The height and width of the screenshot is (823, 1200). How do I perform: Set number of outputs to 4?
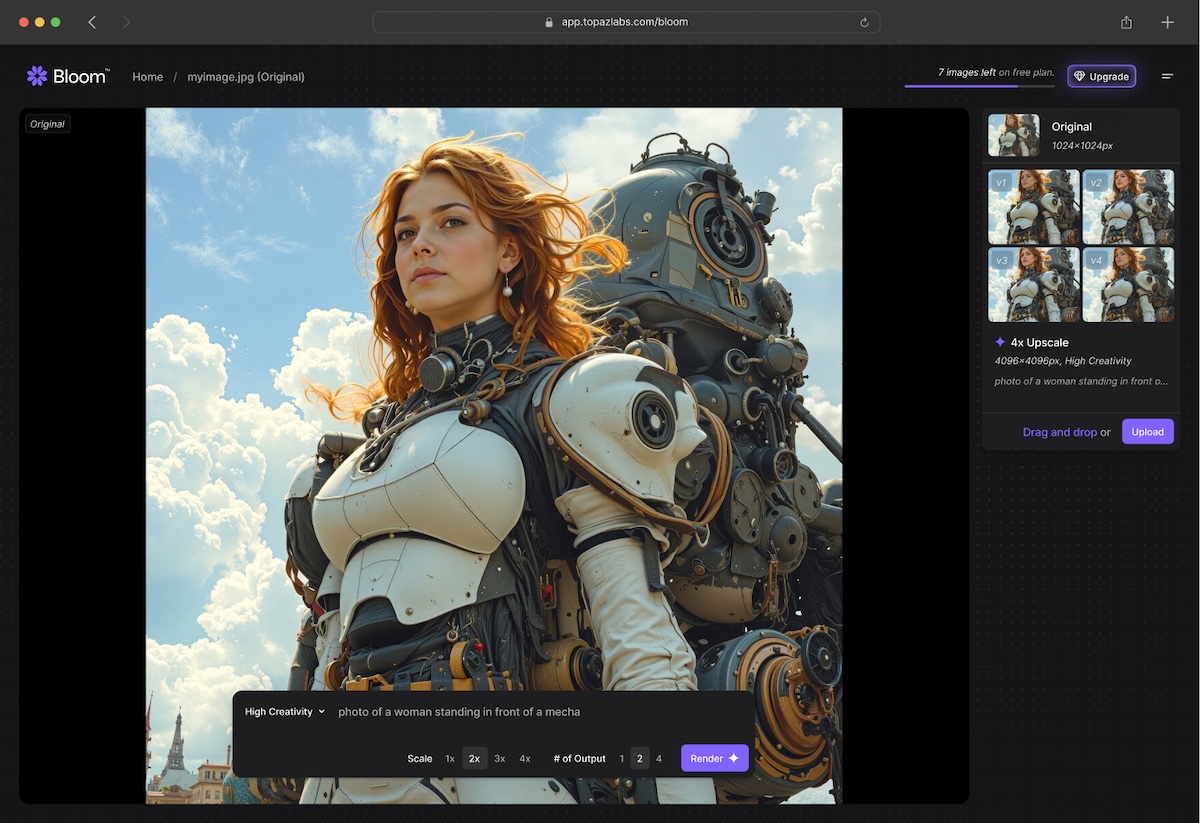click(659, 758)
